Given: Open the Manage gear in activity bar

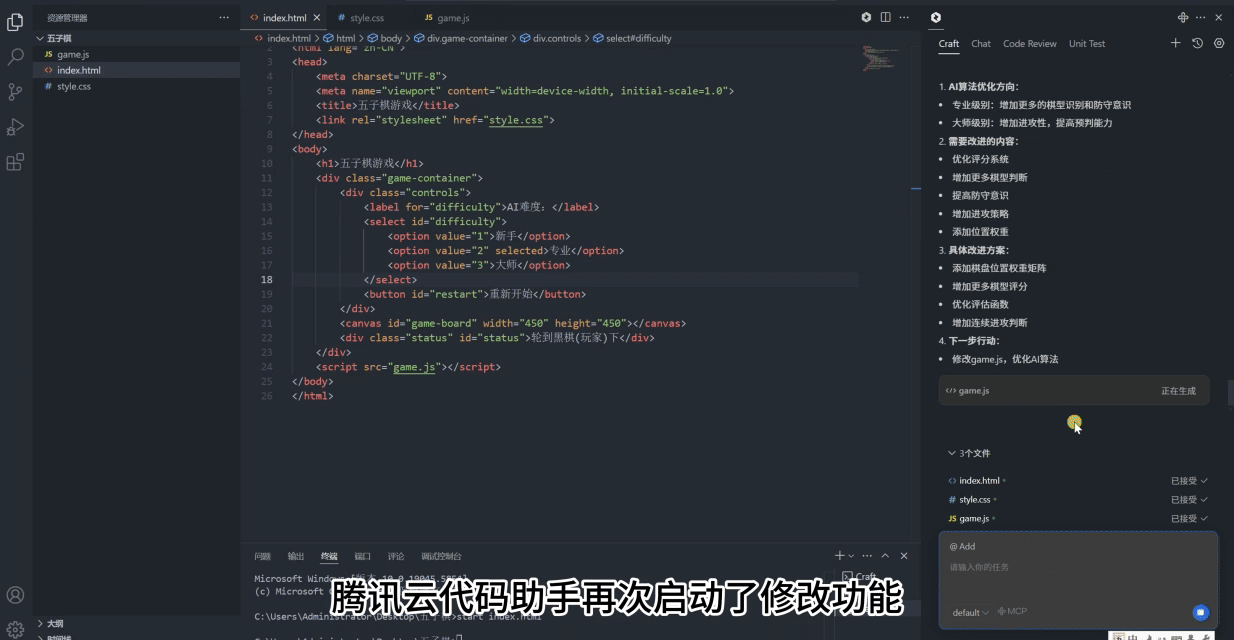Looking at the screenshot, I should tap(15, 629).
